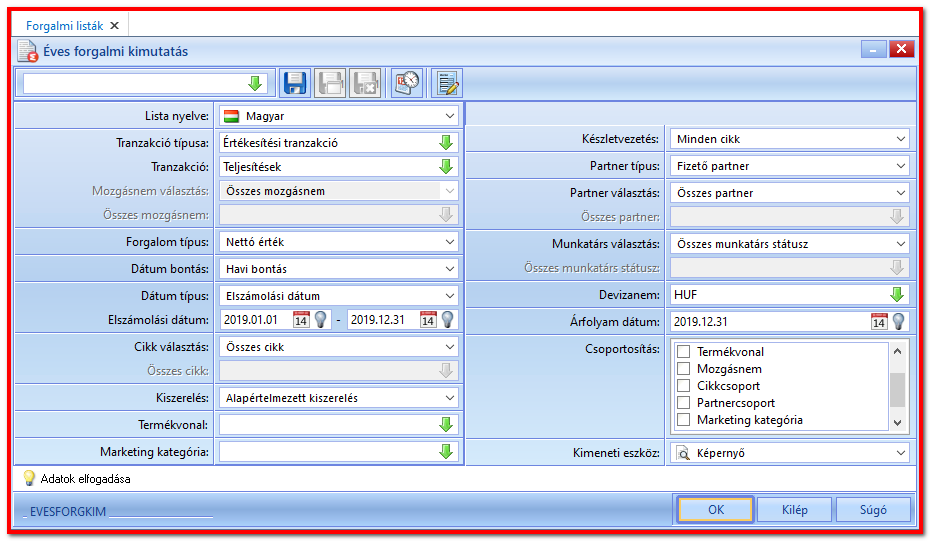The width and height of the screenshot is (930, 541).
Task: Click lightbulb icon beside Elszámolási end date
Action: (448, 320)
